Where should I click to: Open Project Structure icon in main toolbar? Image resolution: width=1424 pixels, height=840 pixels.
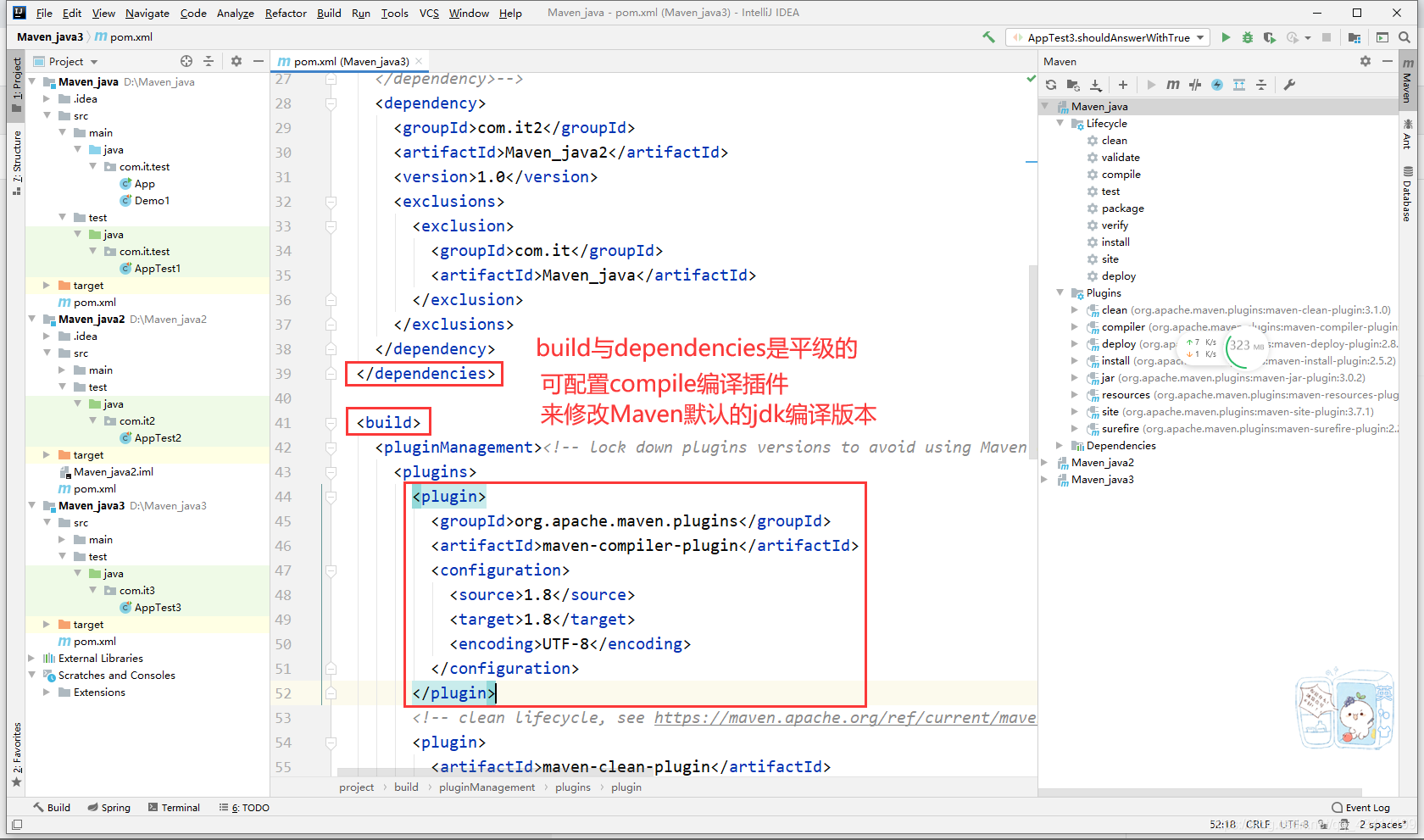pos(1354,37)
